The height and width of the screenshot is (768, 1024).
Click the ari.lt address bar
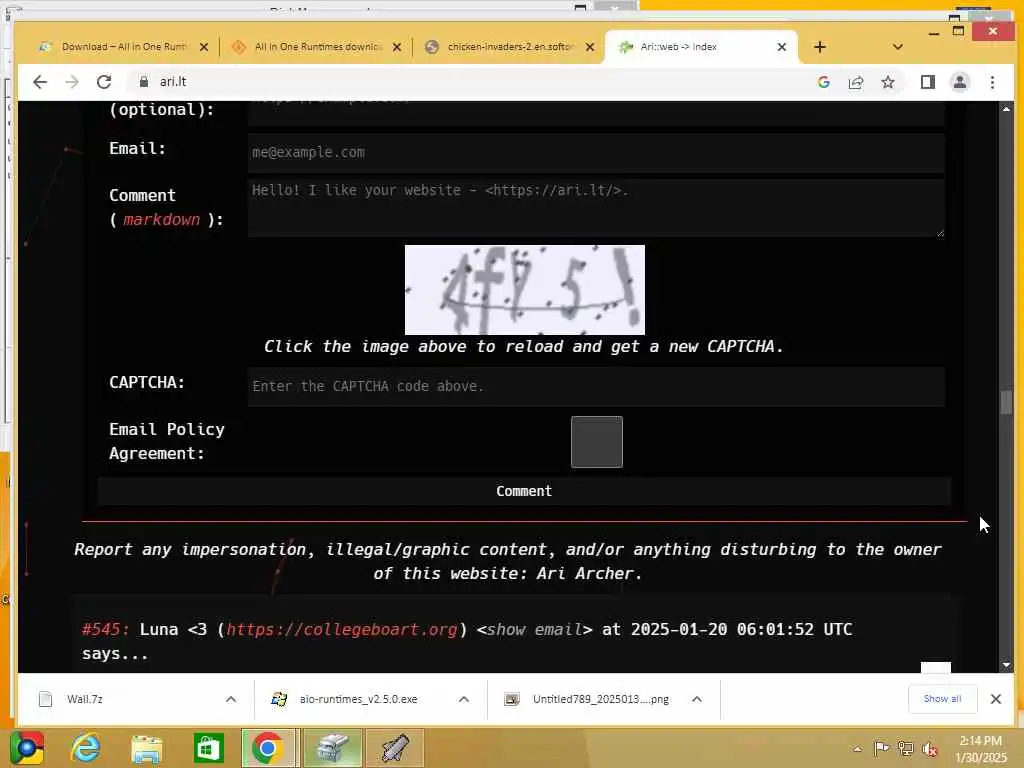coord(483,82)
